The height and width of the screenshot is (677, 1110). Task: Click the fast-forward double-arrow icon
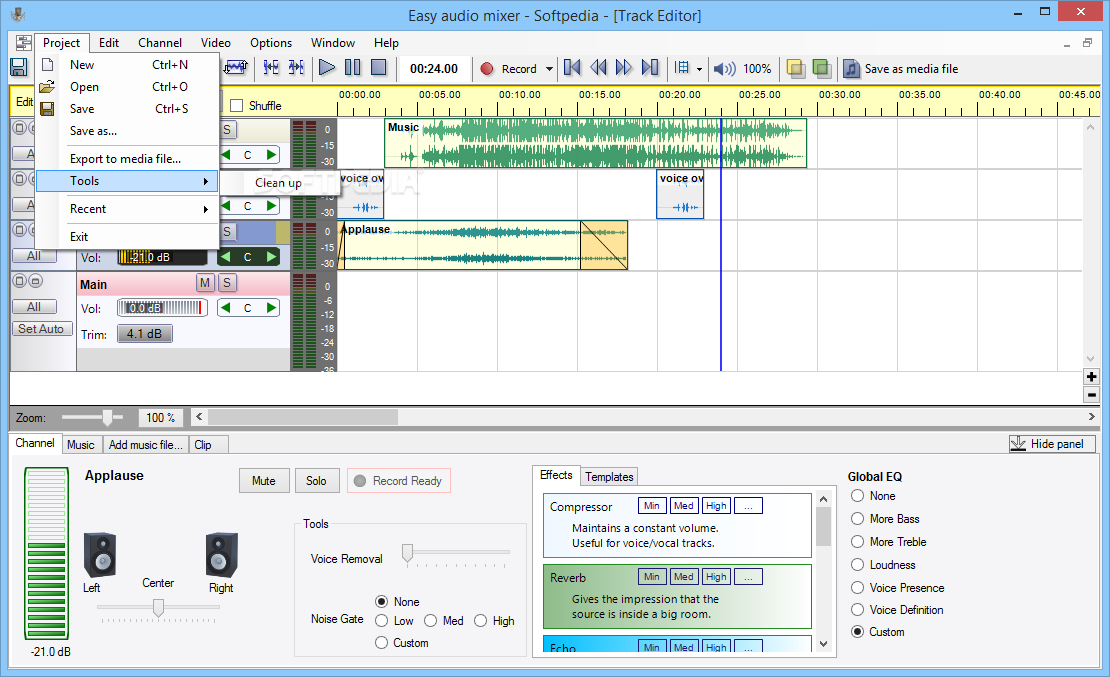point(624,68)
